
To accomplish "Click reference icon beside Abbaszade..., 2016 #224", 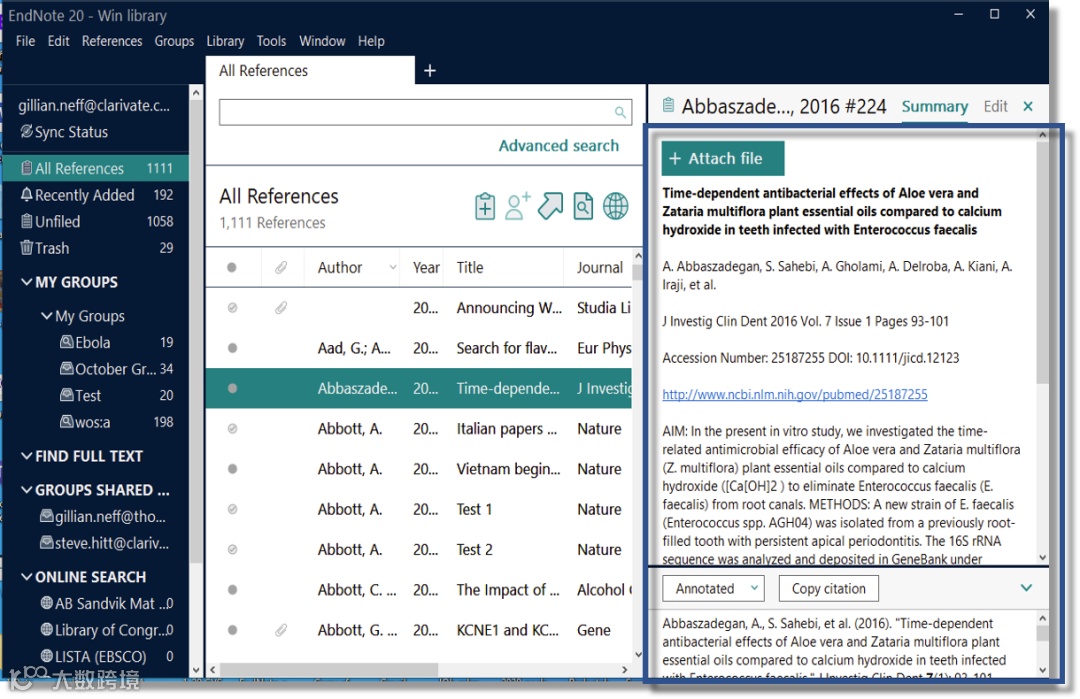I will 668,105.
